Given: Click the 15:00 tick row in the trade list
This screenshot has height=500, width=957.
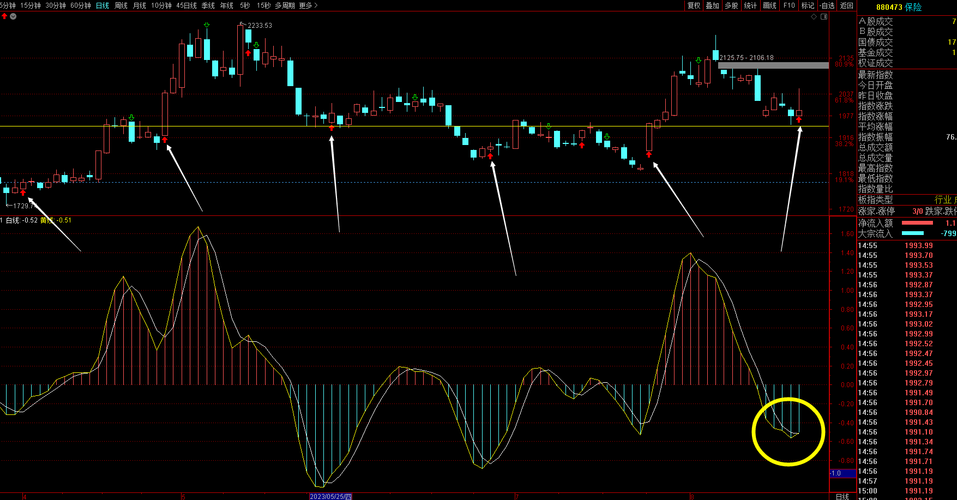Looking at the screenshot, I should 907,491.
